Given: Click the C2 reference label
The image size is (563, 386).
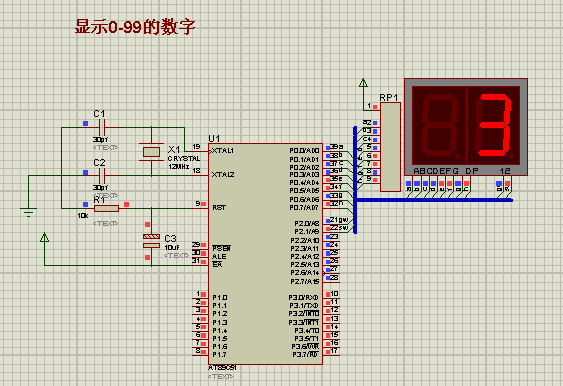Looking at the screenshot, I should coord(99,163).
